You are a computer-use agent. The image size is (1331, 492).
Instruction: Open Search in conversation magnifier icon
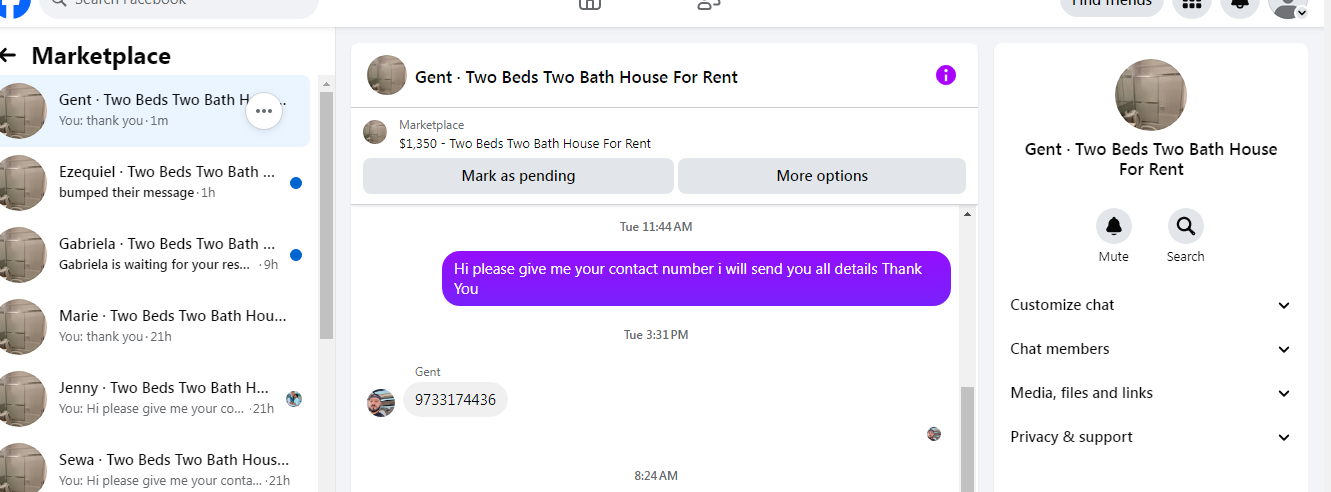click(1185, 226)
